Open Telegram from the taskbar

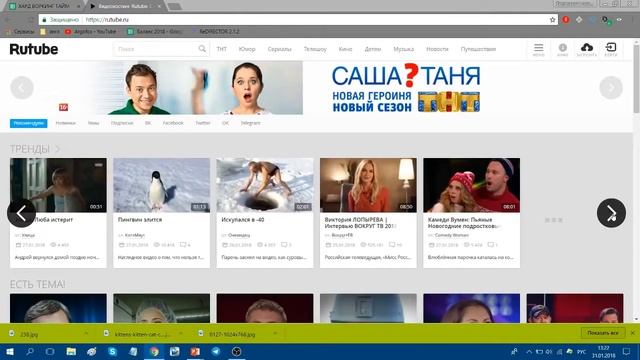coord(216,352)
